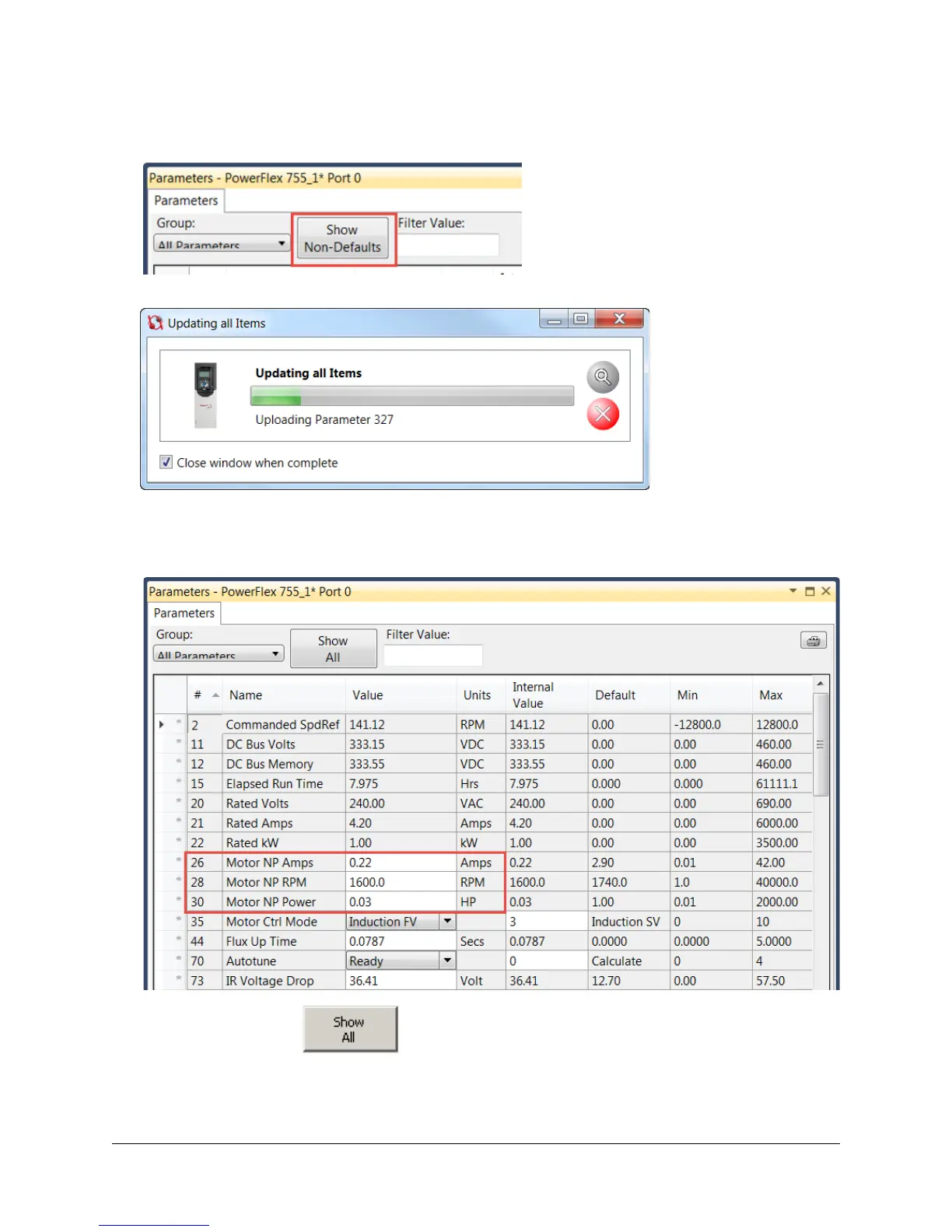952x1232 pixels.
Task: Focus Filter Value field beside Show All
Action: [x=433, y=656]
